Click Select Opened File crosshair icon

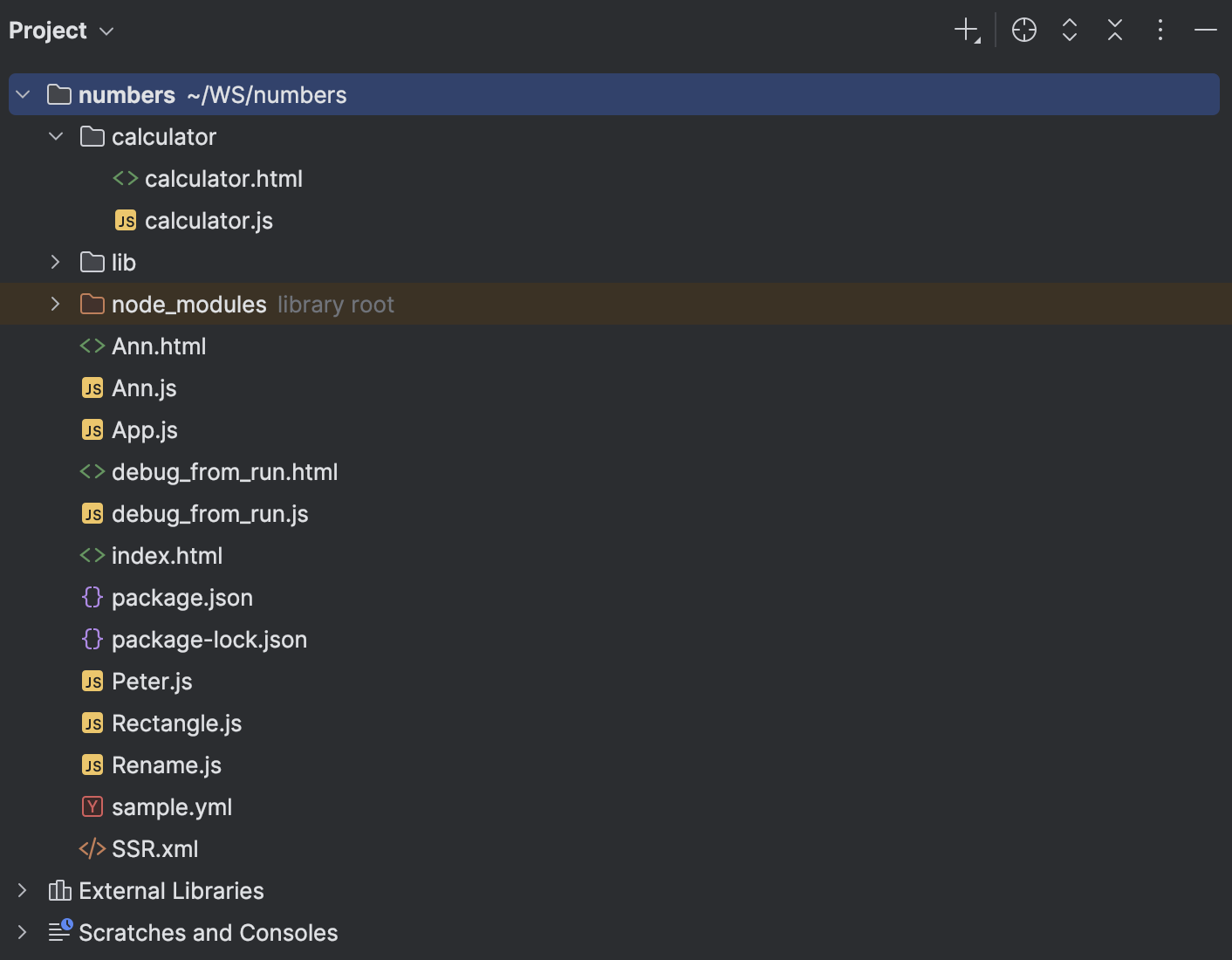coord(1024,31)
